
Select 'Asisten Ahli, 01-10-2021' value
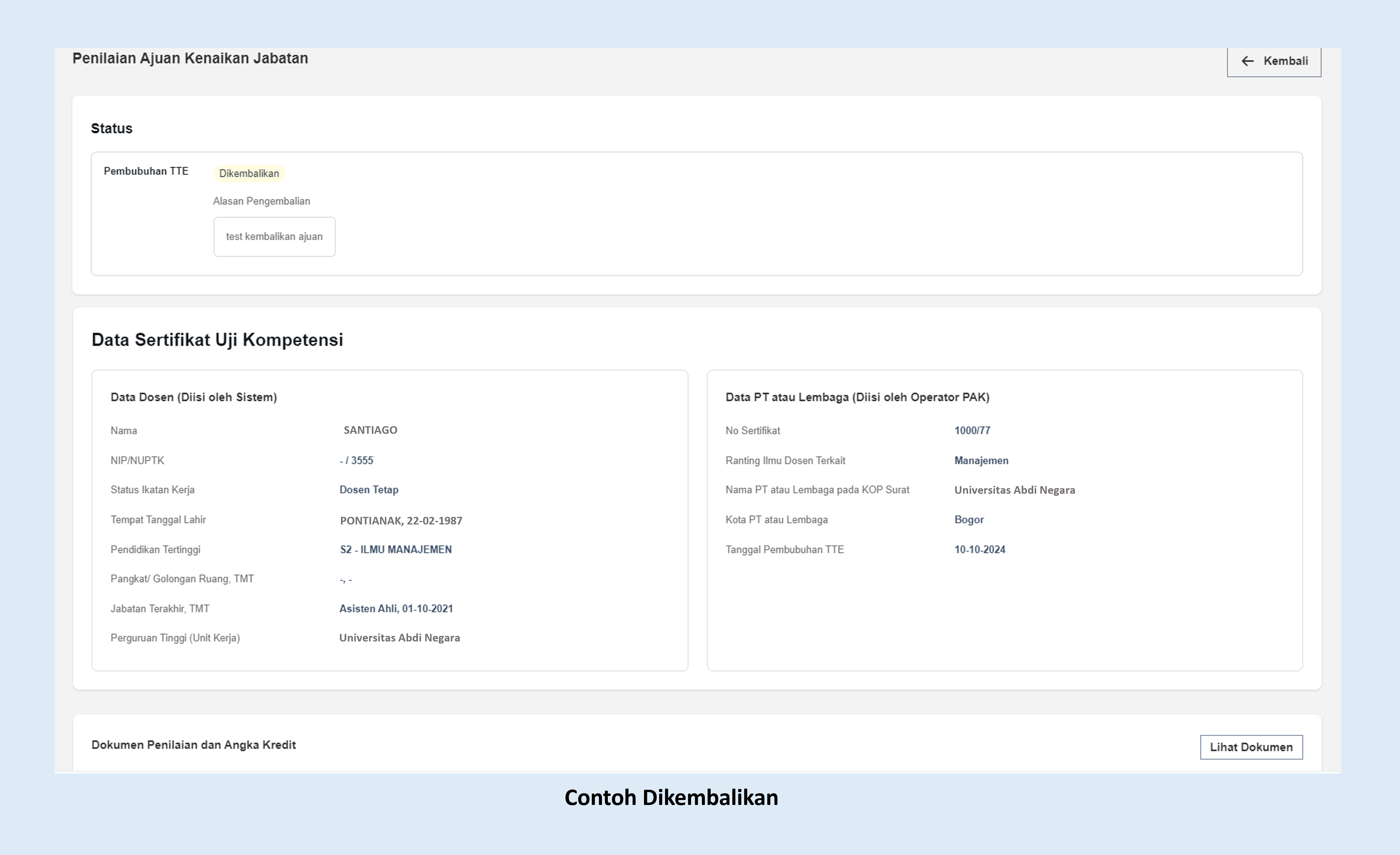[x=396, y=608]
